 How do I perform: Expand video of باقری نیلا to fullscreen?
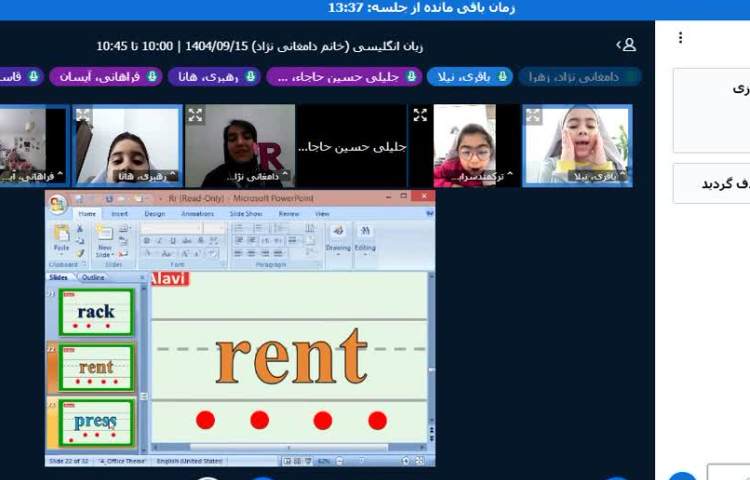(534, 116)
